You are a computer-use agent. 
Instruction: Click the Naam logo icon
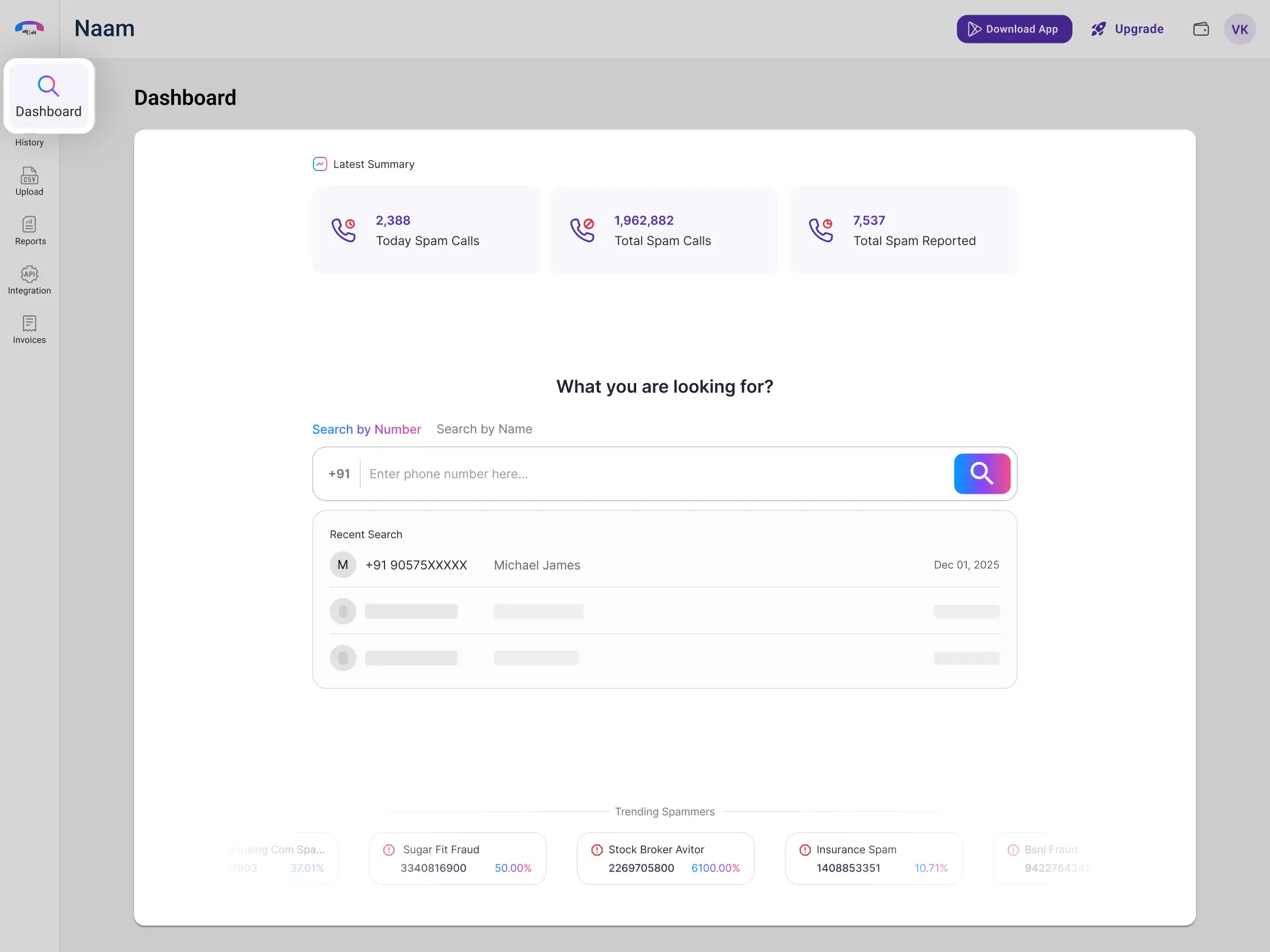click(29, 28)
